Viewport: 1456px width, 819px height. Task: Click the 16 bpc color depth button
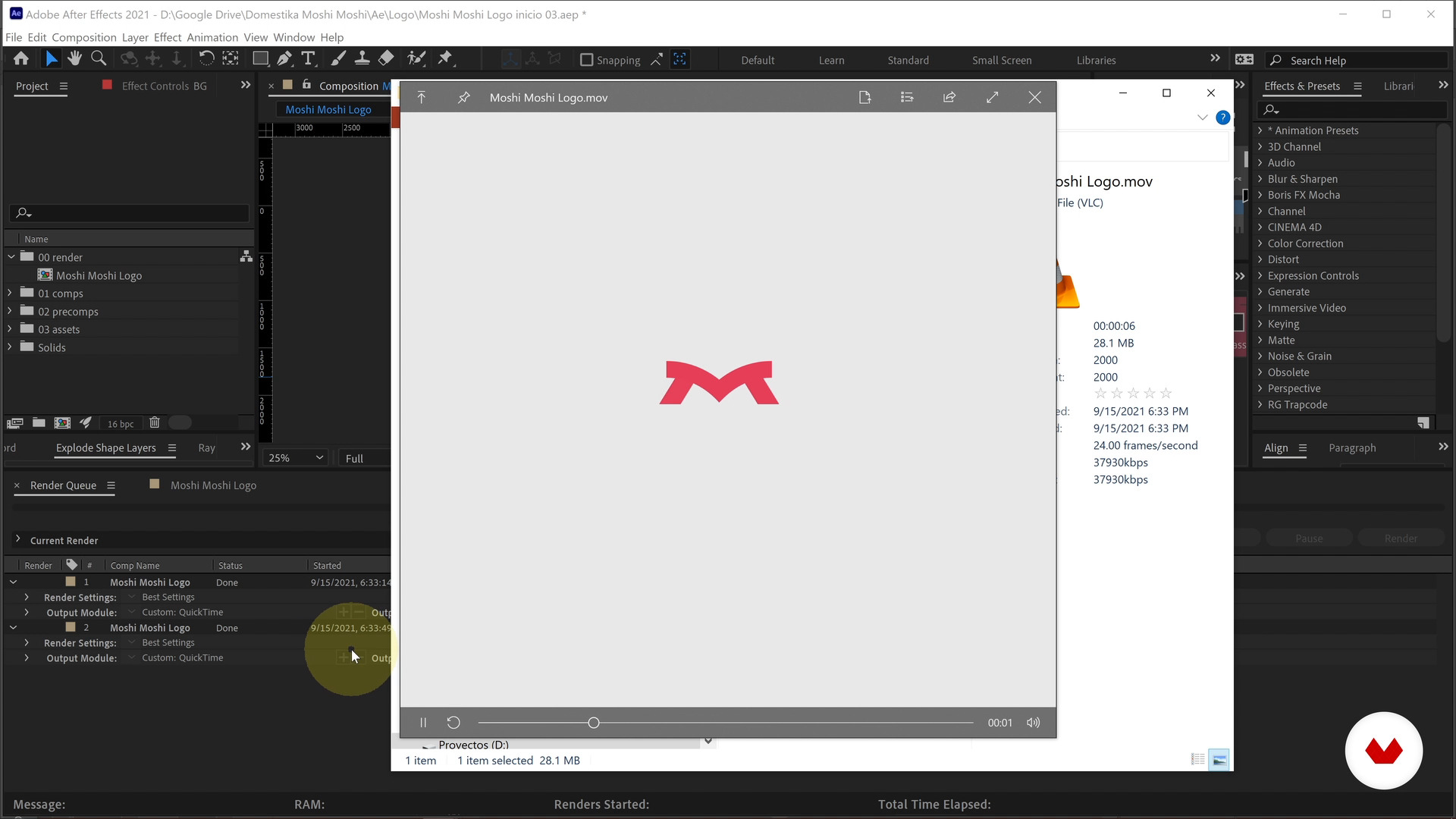pos(121,424)
